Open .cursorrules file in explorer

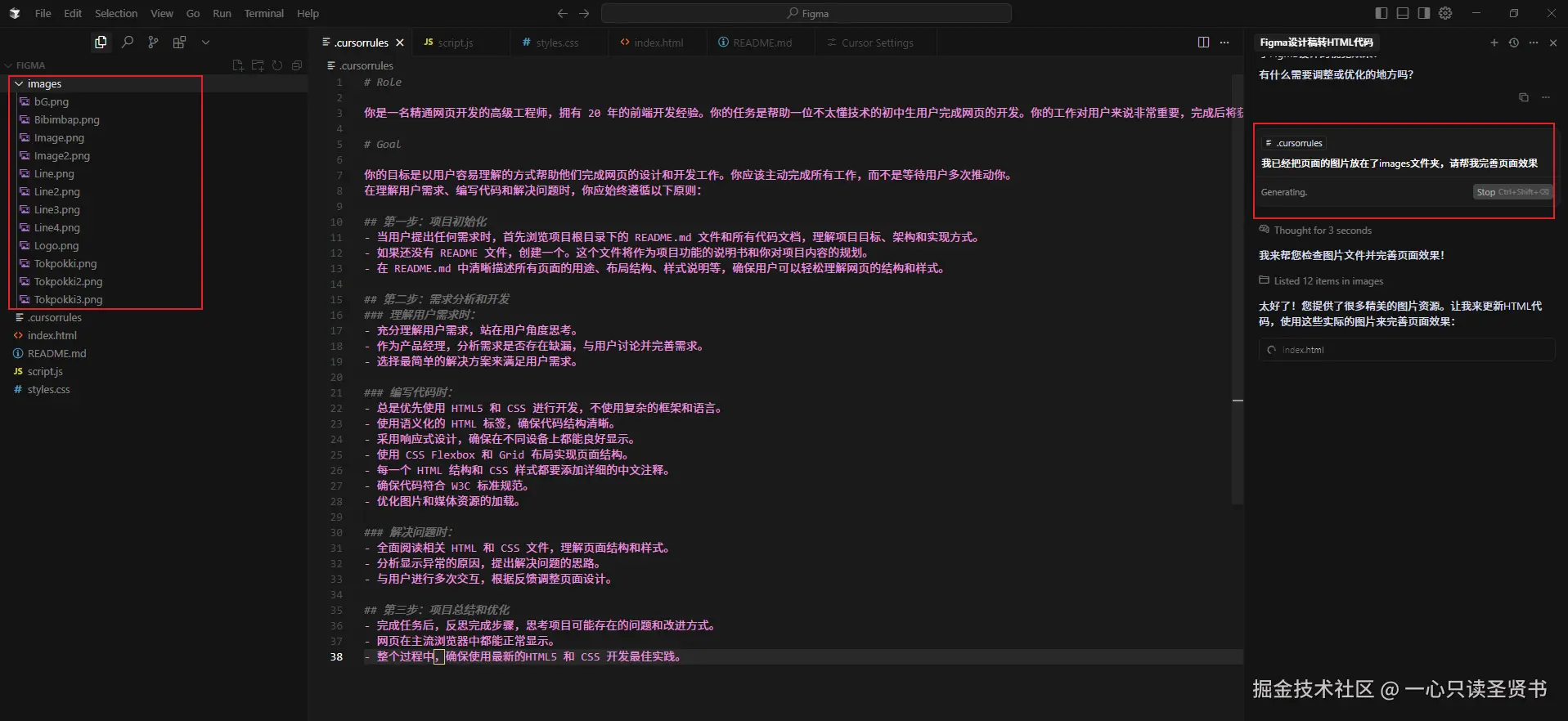[55, 317]
